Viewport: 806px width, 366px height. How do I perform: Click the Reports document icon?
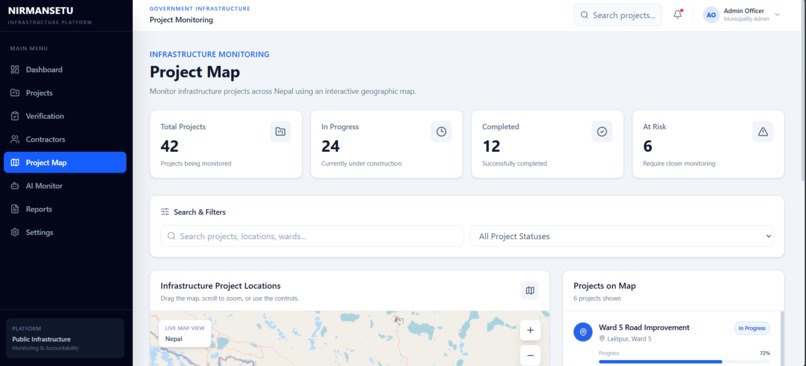[x=15, y=209]
